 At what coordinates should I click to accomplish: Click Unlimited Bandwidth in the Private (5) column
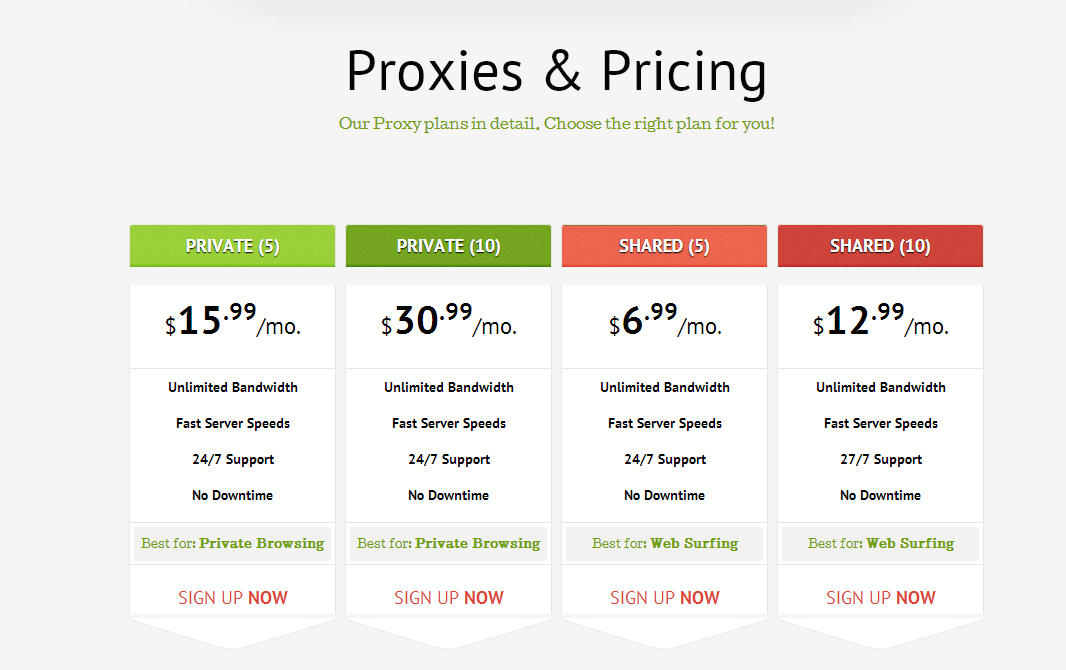pyautogui.click(x=233, y=387)
